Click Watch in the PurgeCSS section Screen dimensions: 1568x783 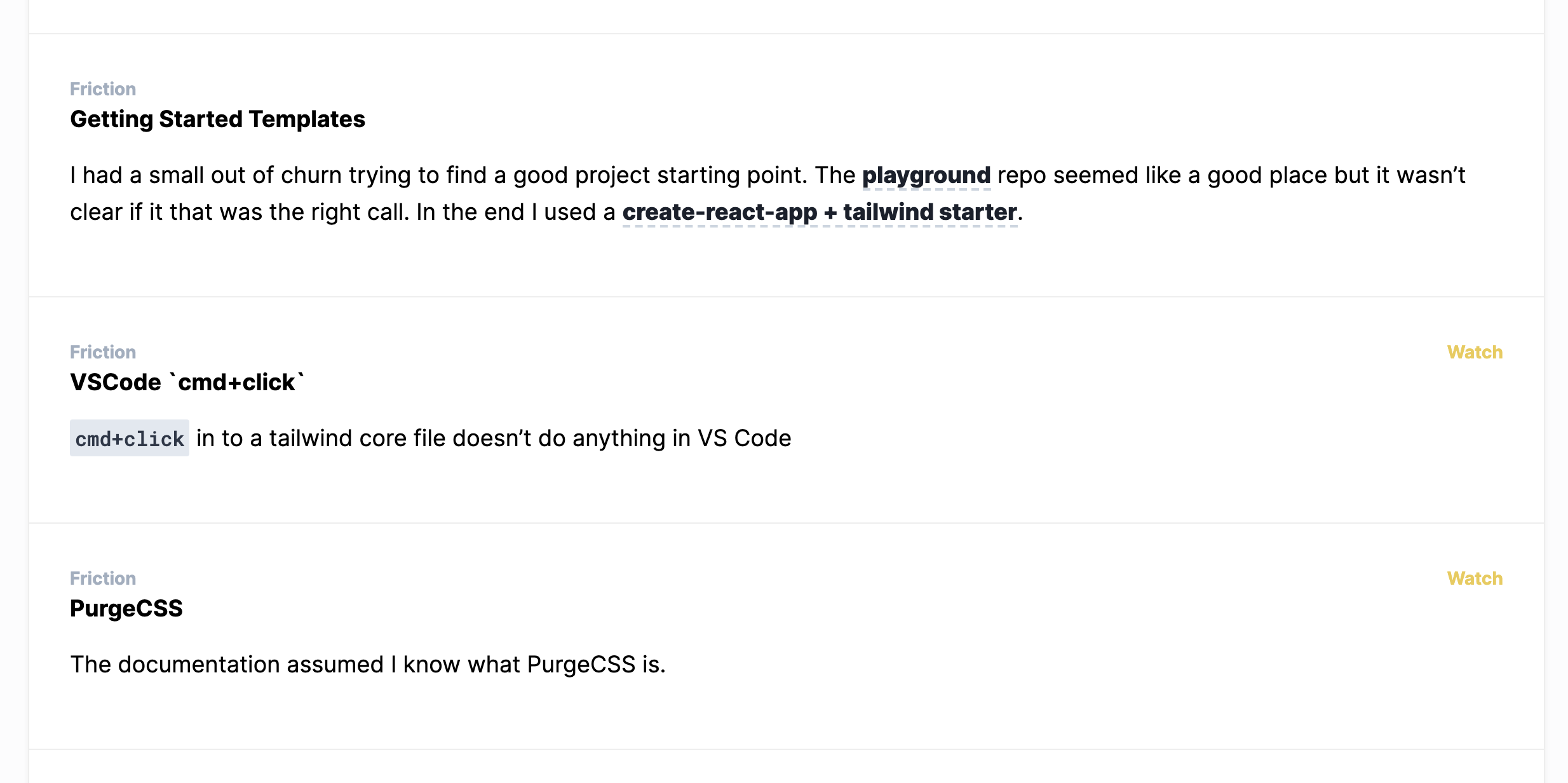[x=1475, y=578]
